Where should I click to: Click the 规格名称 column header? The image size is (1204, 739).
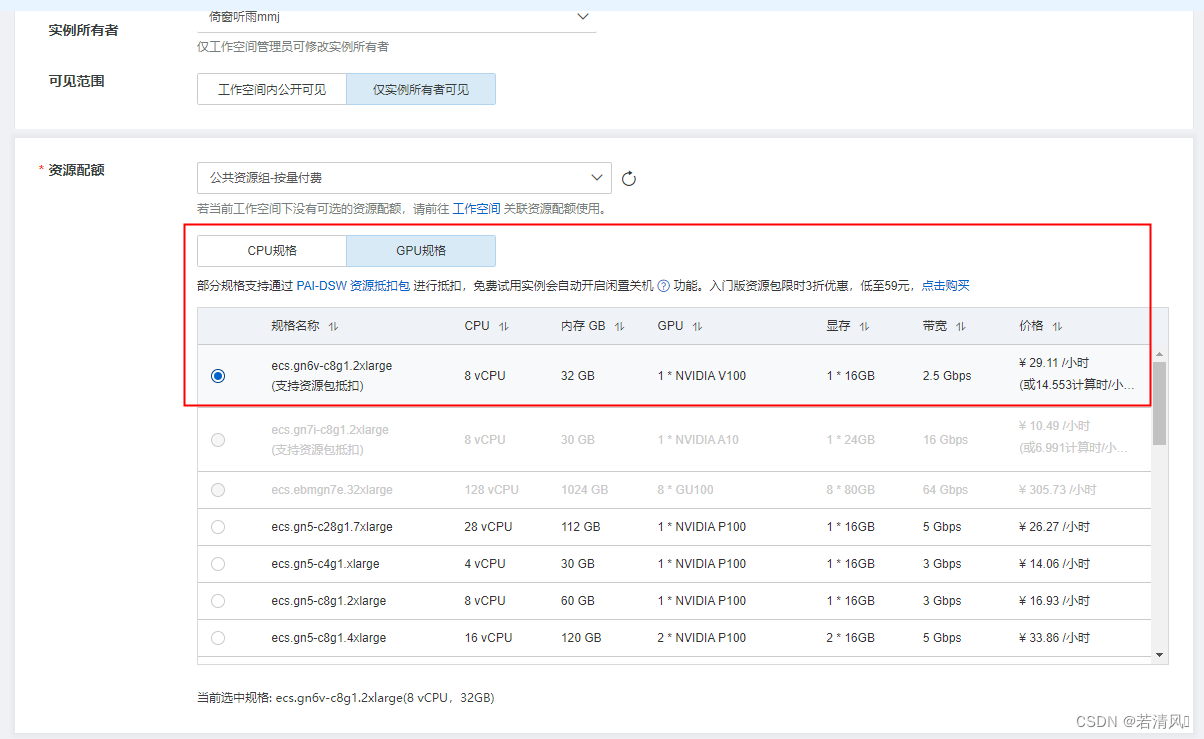point(295,326)
